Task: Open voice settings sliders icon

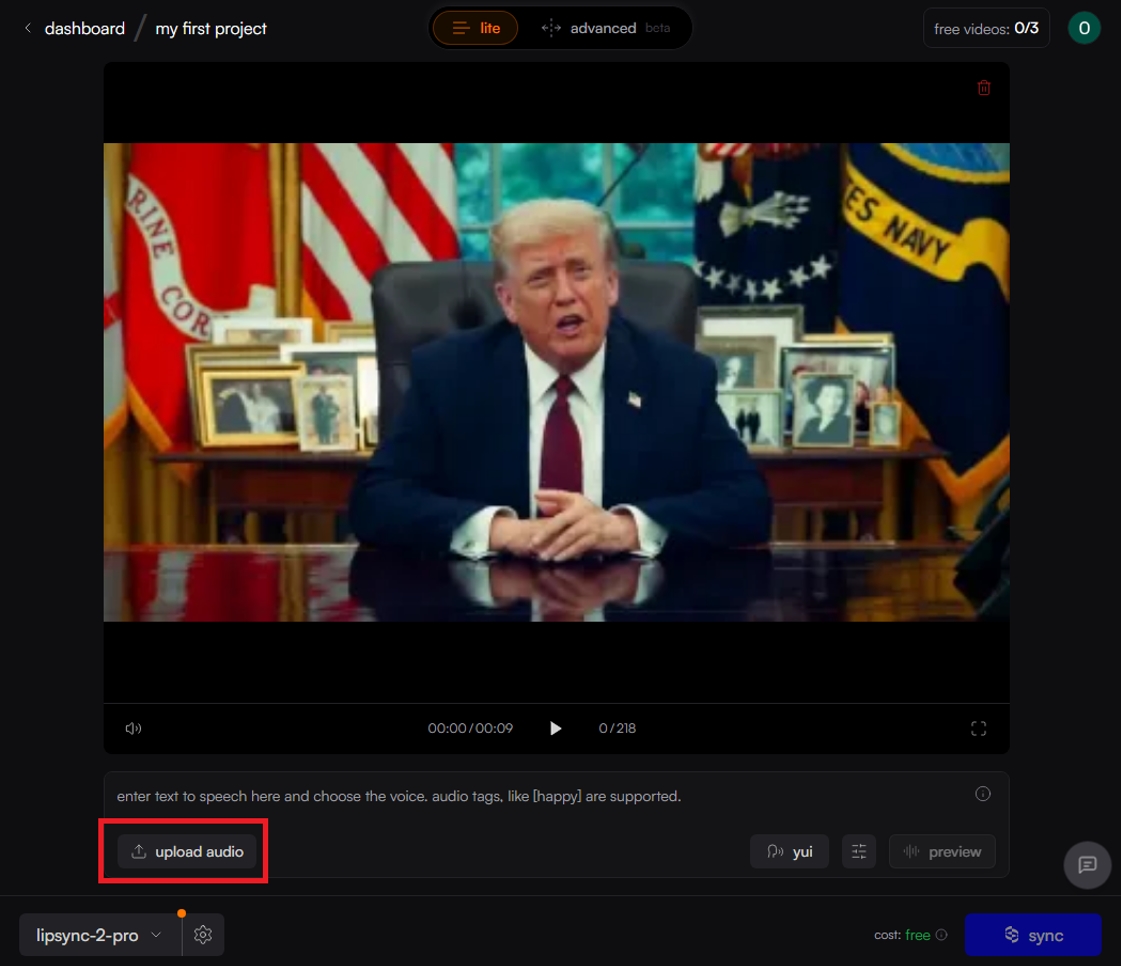Action: click(x=859, y=852)
